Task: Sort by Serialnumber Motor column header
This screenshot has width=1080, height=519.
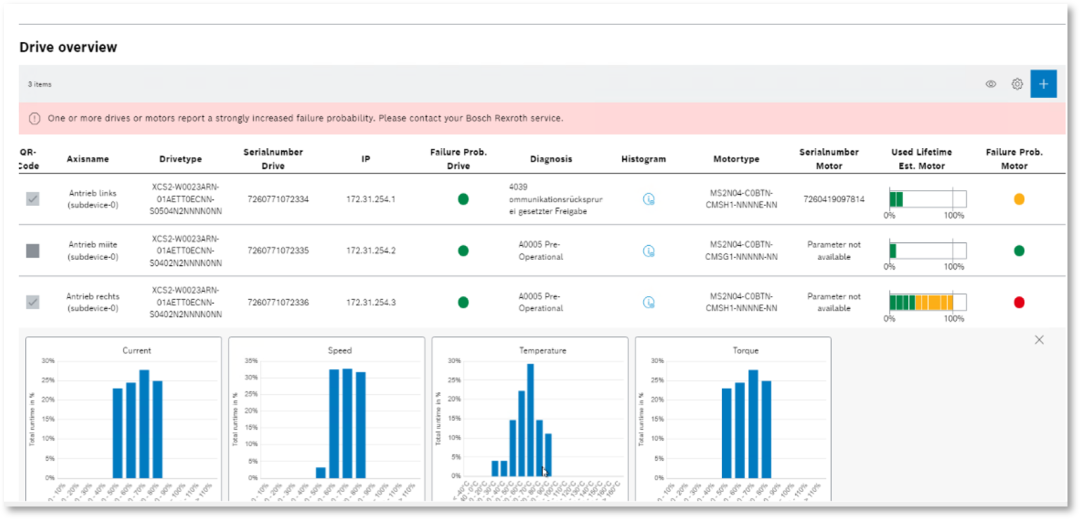Action: coord(829,159)
